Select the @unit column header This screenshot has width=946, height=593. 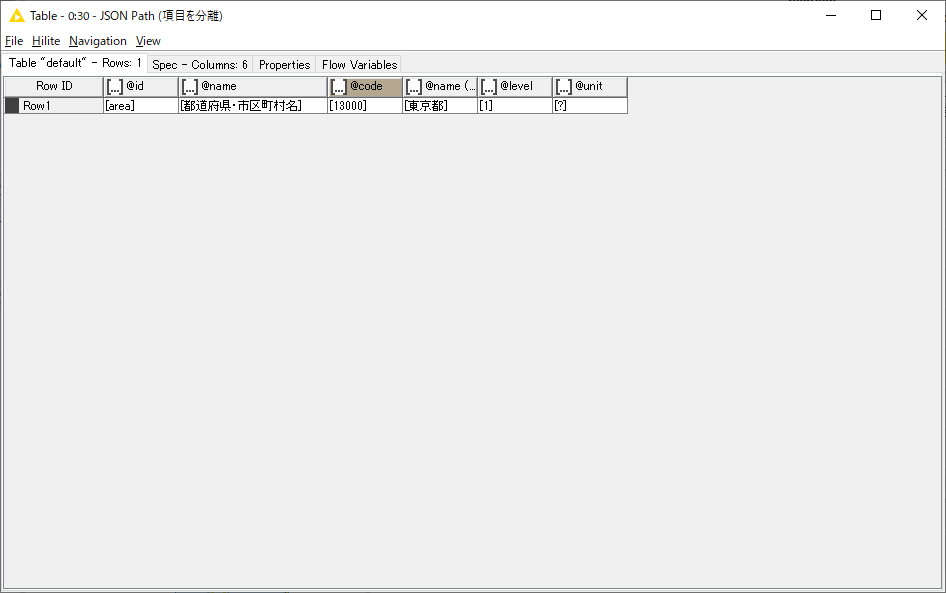pyautogui.click(x=589, y=86)
